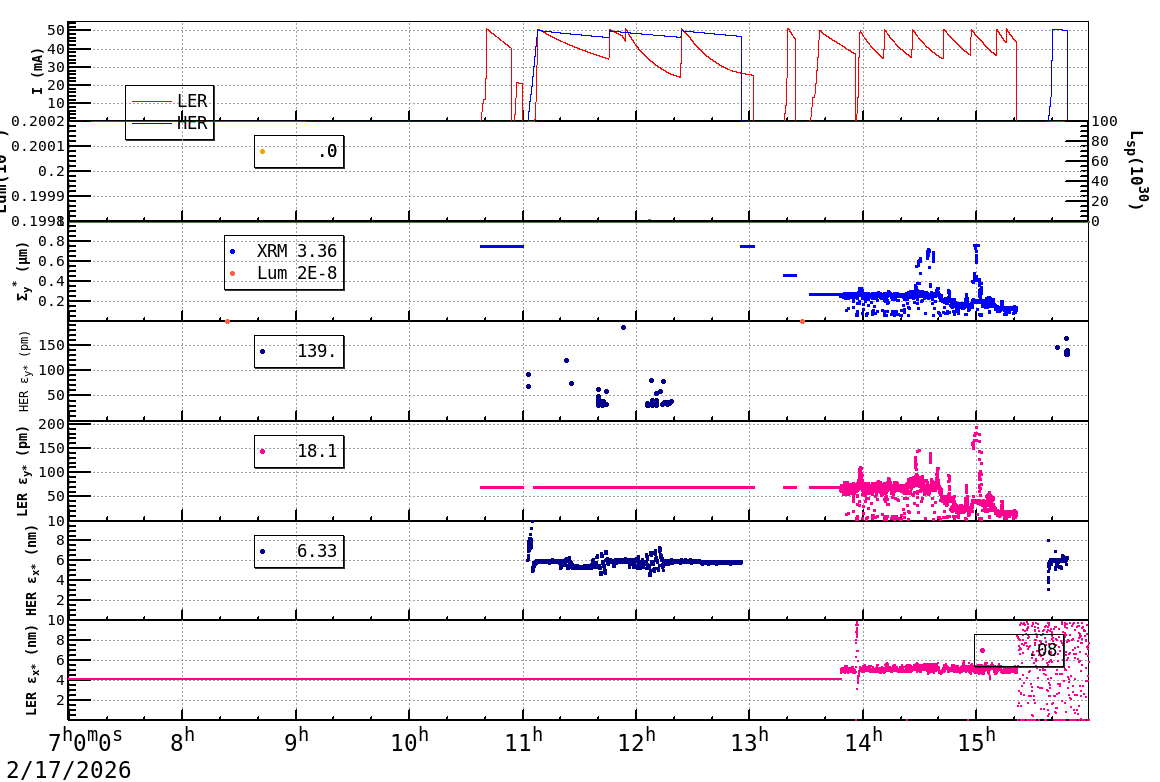
Task: Click the 8h time axis label
Action: click(182, 741)
